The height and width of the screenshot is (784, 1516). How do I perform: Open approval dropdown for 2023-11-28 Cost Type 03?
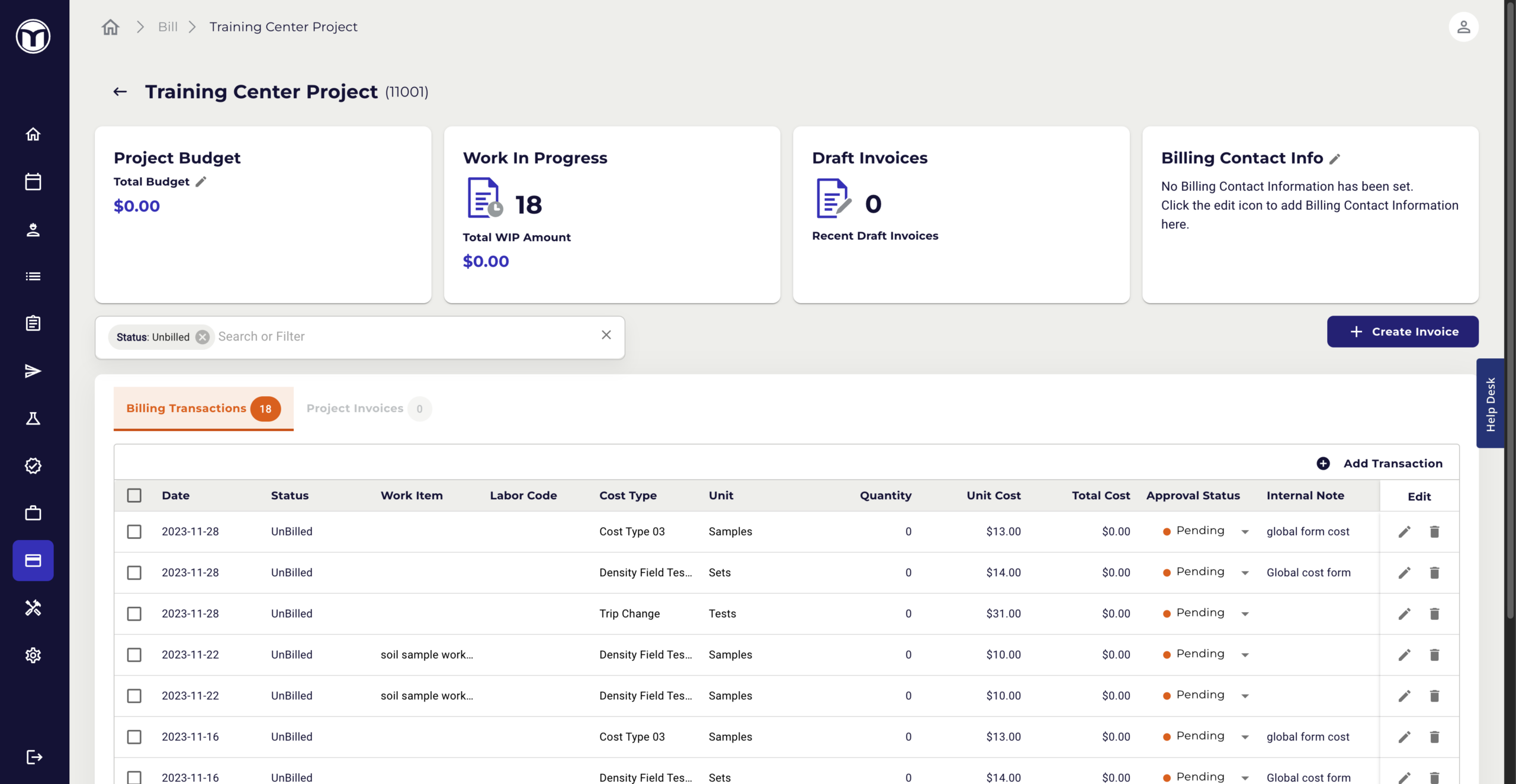[1245, 532]
